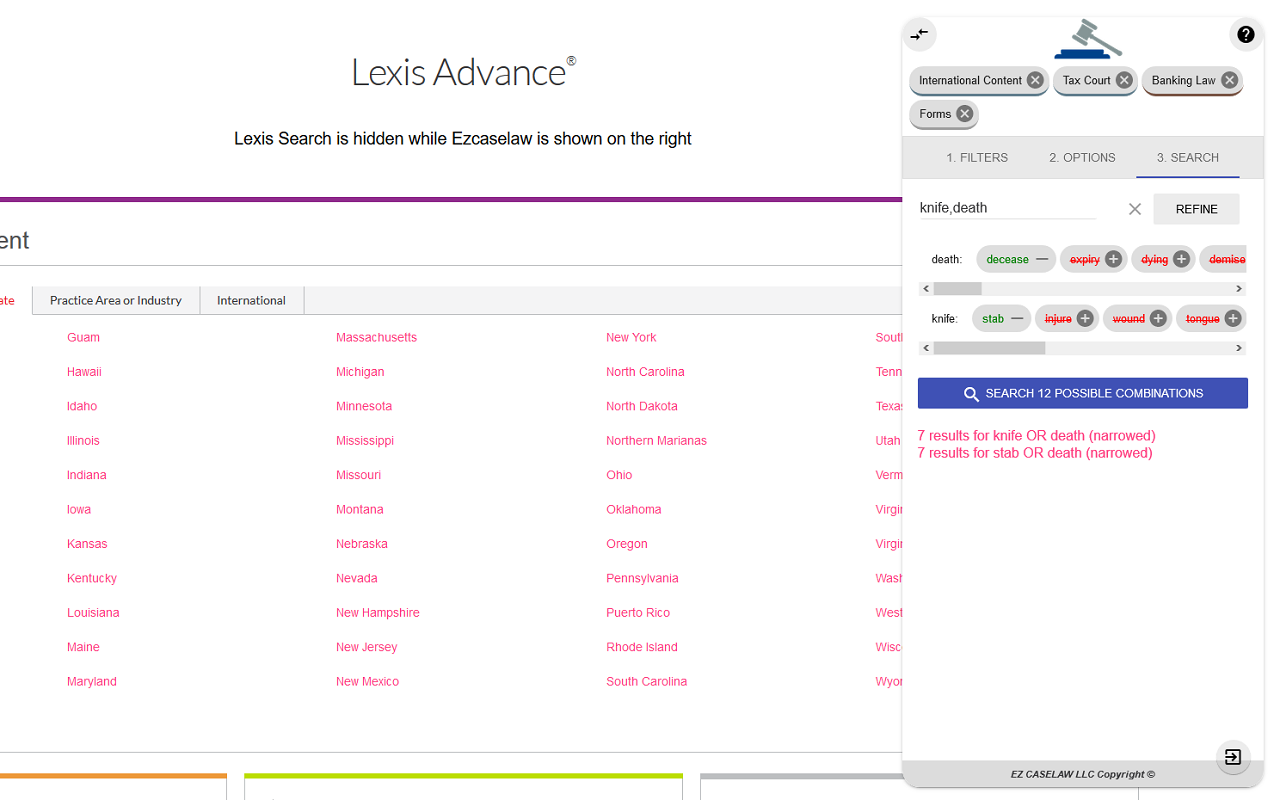Image resolution: width=1280 pixels, height=800 pixels.
Task: Open the Maryland jurisdiction link
Action: [92, 682]
